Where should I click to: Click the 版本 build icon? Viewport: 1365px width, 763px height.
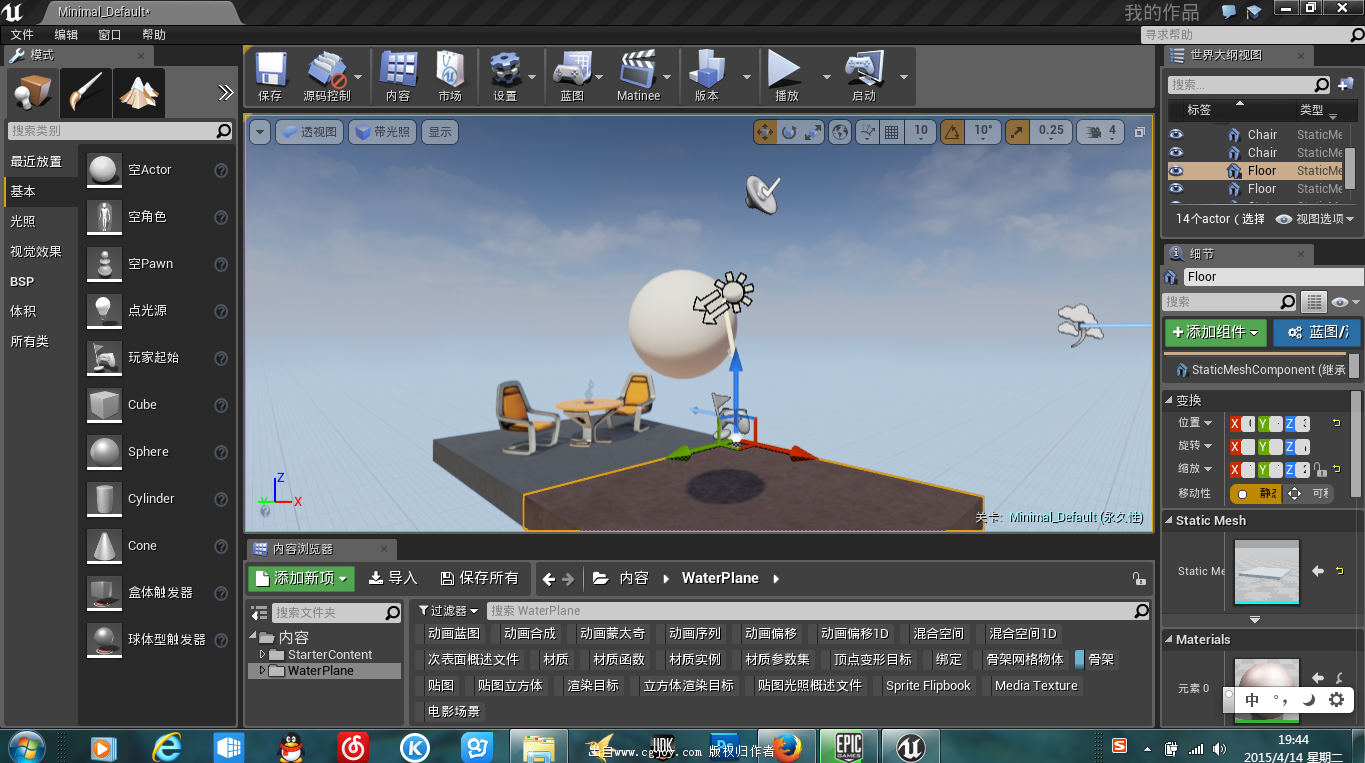(x=707, y=75)
